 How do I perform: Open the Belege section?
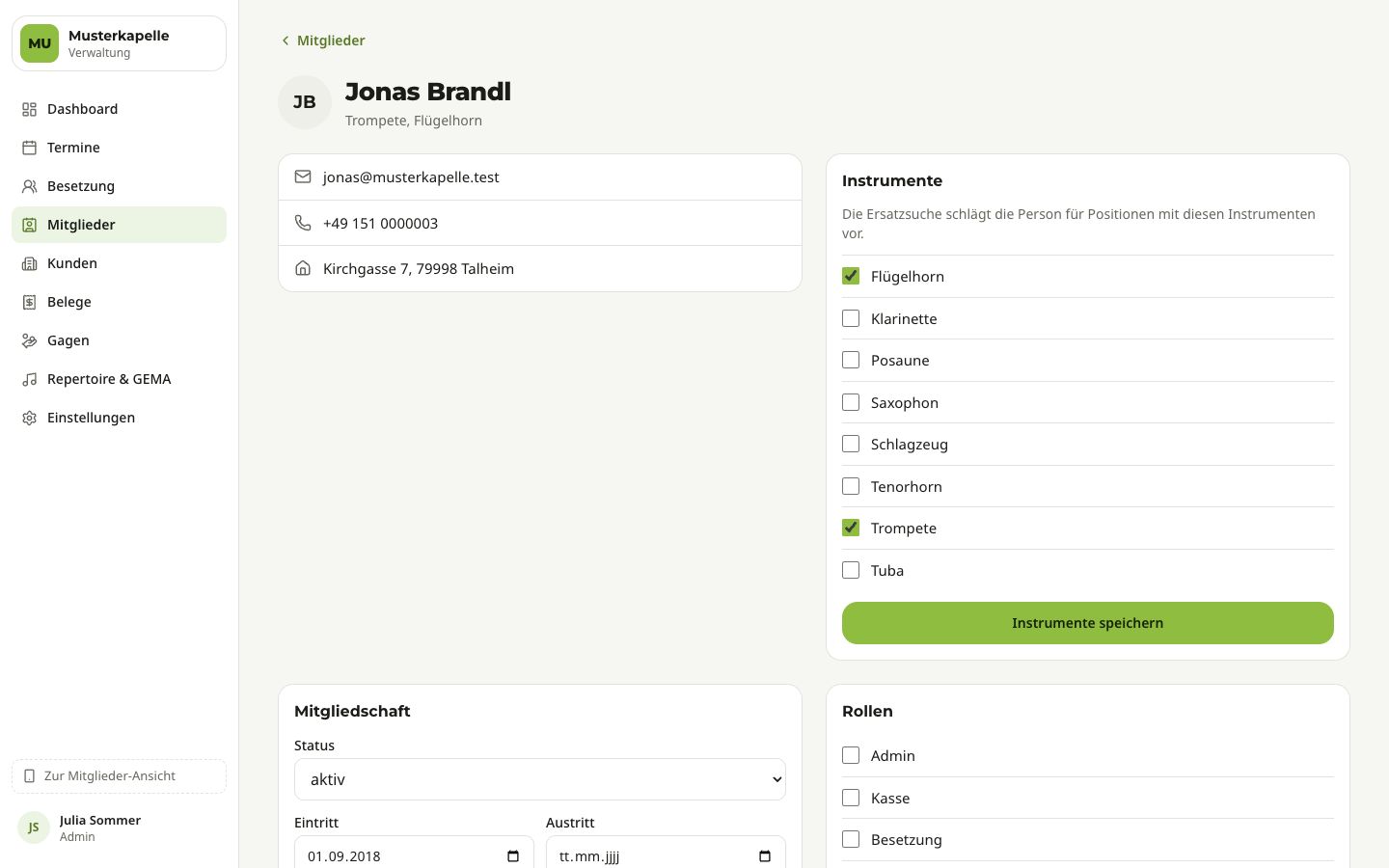coord(119,302)
